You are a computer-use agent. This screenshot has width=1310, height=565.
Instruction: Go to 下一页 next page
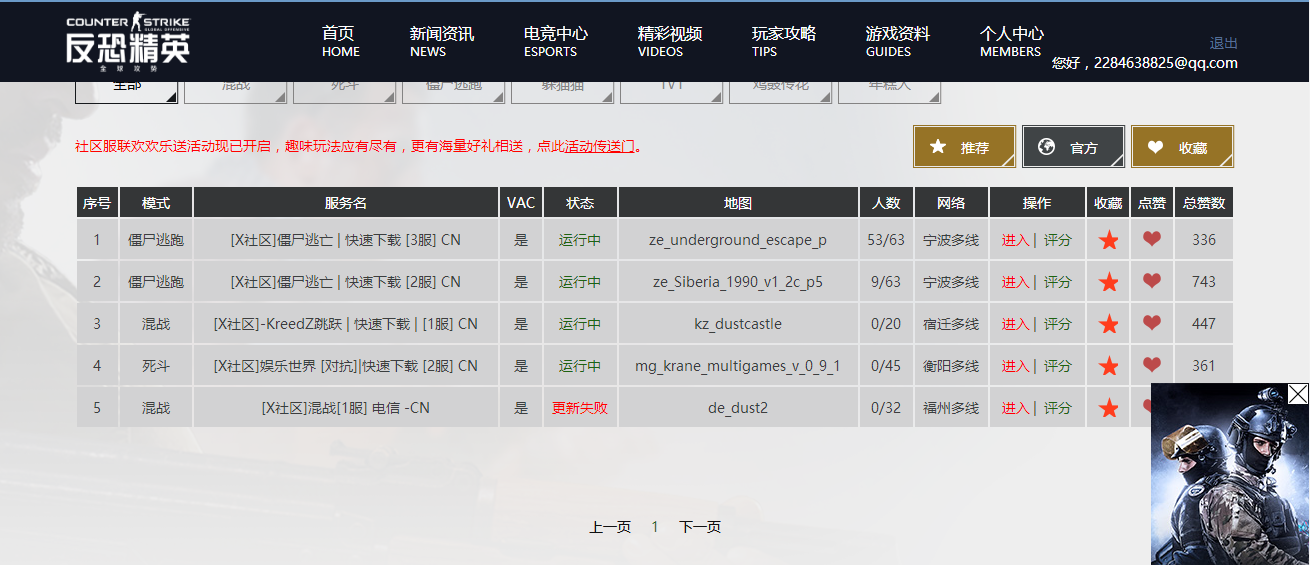tap(700, 527)
